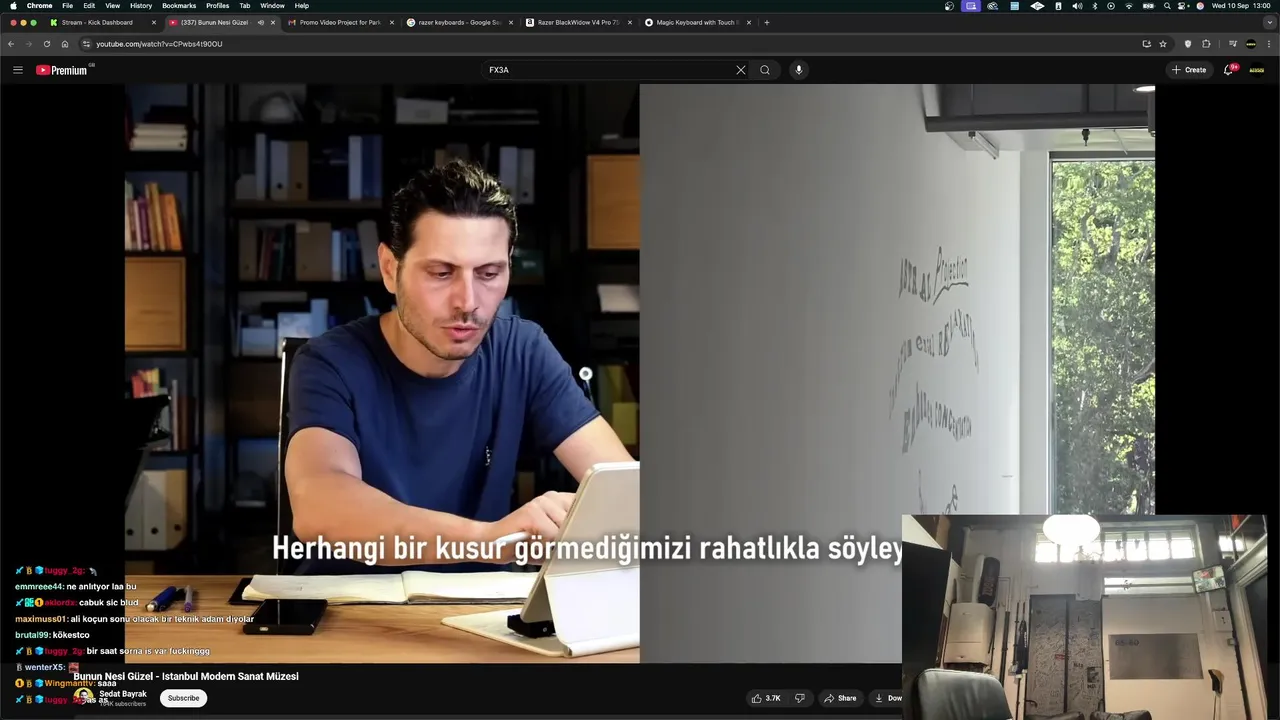
Task: Expand the tab search dropdown arrow
Action: coord(1269,22)
